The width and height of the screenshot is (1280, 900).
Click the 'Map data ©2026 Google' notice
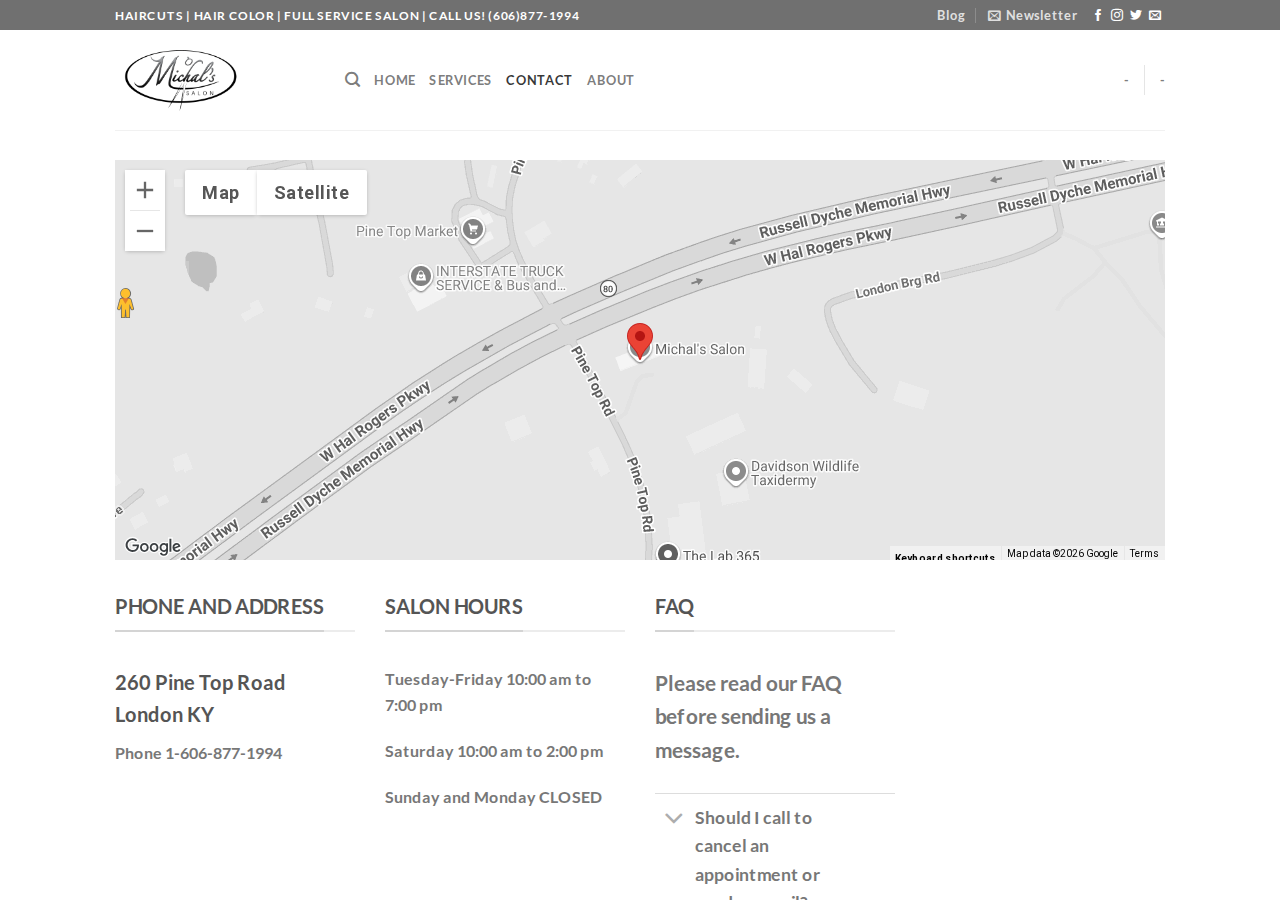coord(1062,554)
